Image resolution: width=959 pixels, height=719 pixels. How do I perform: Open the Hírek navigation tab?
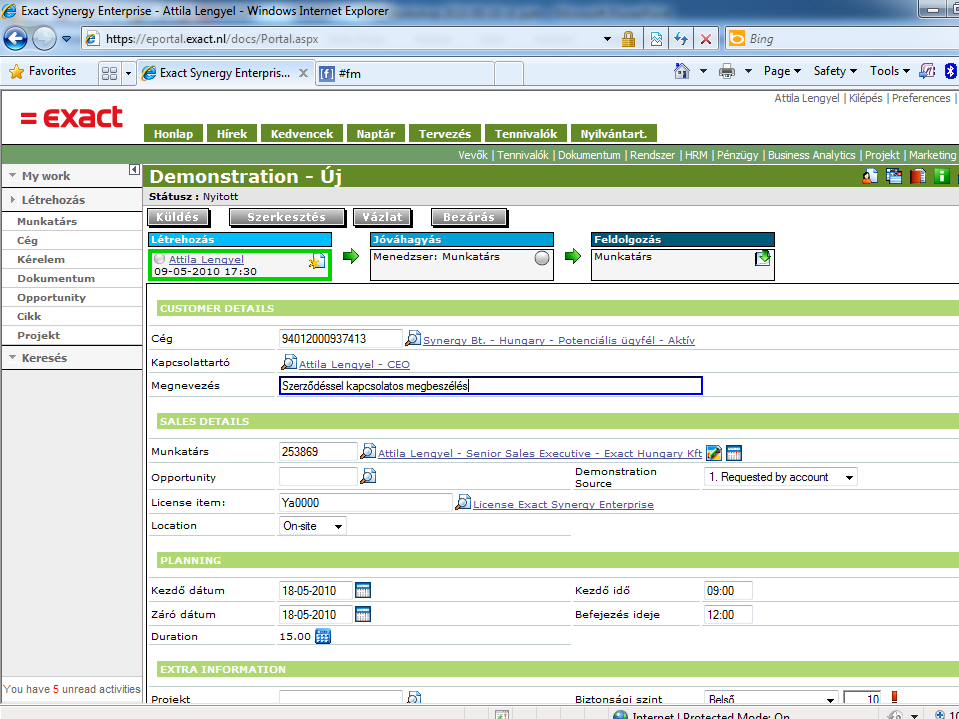(232, 134)
